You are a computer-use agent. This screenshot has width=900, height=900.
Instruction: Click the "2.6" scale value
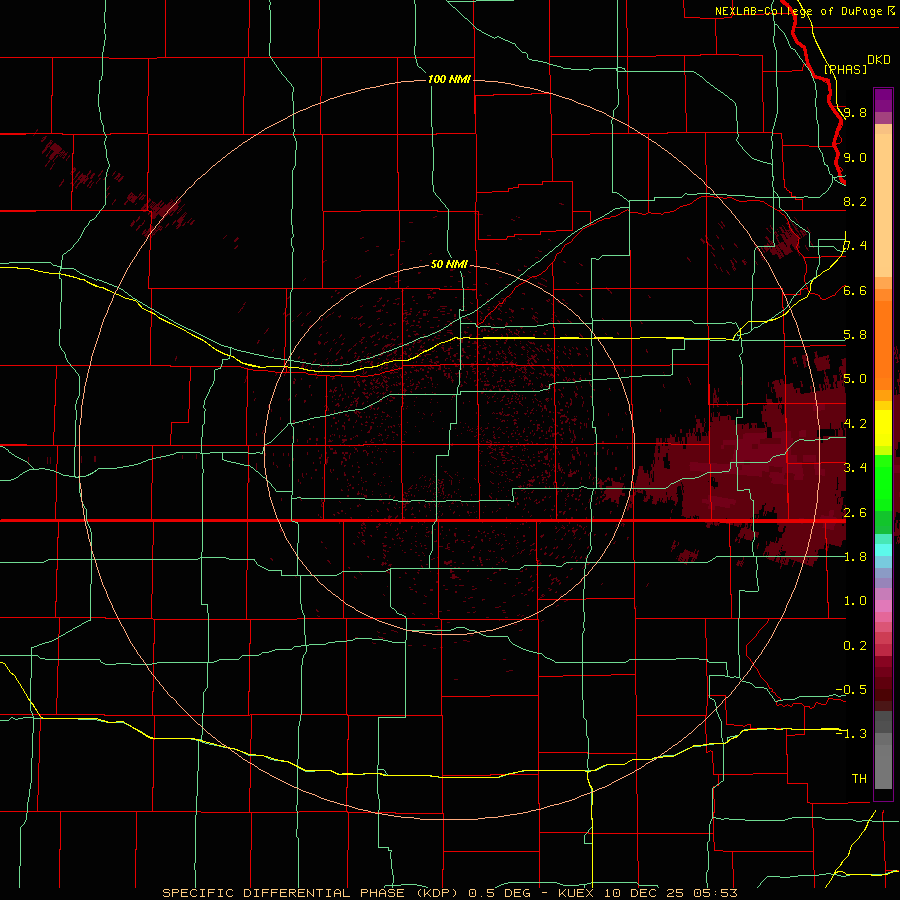[855, 512]
